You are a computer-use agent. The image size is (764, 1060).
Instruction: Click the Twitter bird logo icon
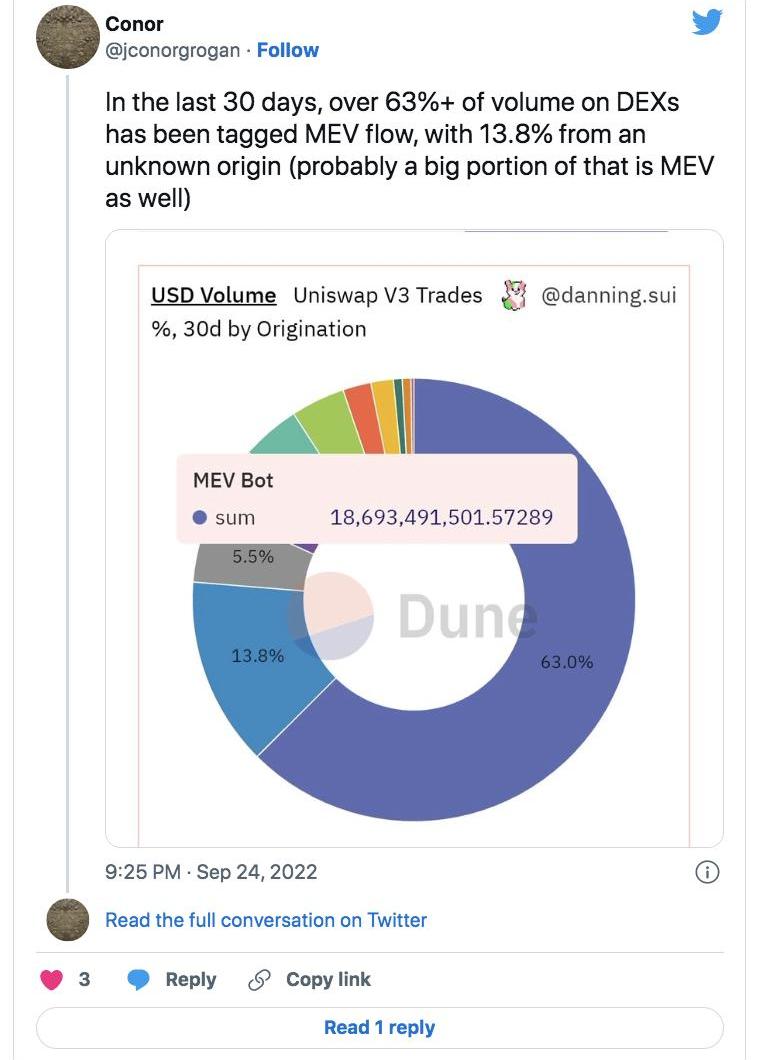pos(707,22)
